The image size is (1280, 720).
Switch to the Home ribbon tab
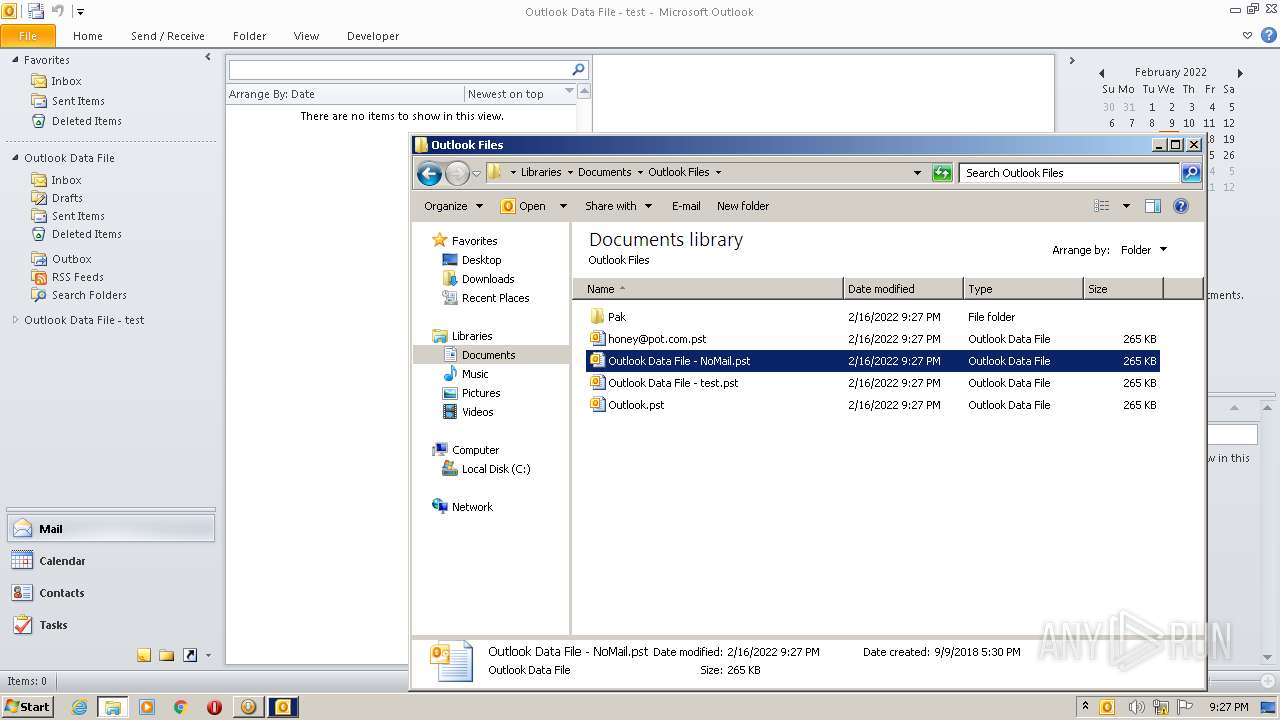(x=88, y=36)
